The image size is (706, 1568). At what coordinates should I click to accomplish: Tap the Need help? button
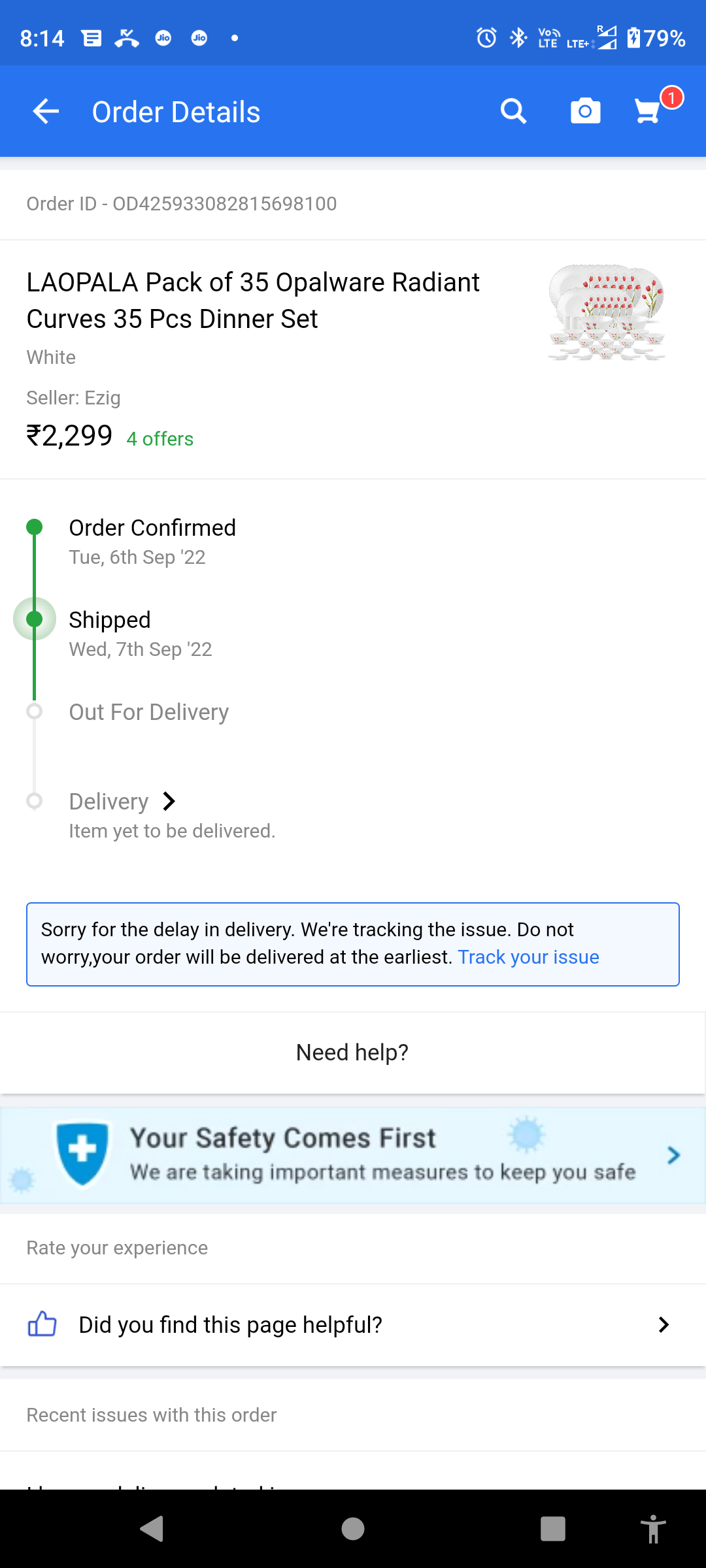[x=352, y=1053]
